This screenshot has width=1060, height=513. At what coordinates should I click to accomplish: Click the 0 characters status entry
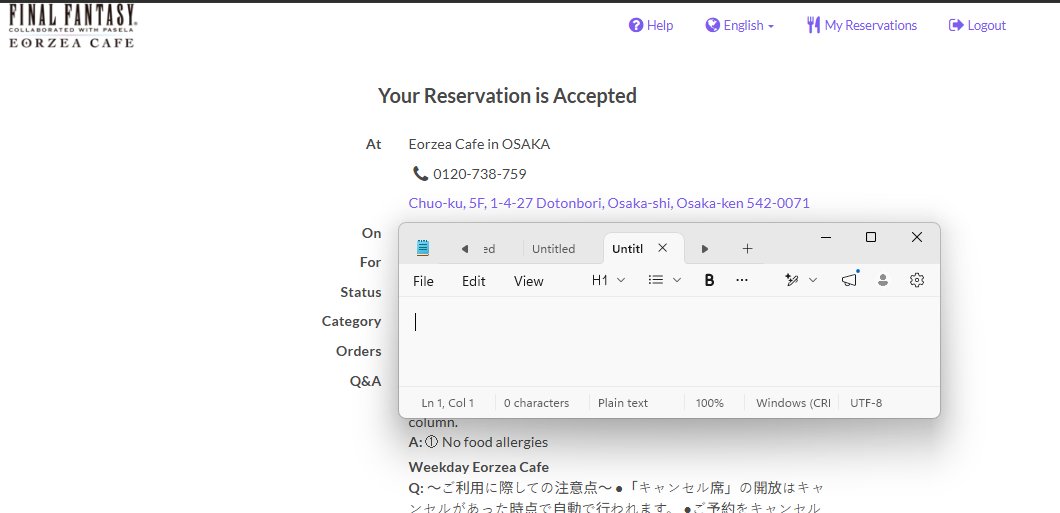pos(536,403)
